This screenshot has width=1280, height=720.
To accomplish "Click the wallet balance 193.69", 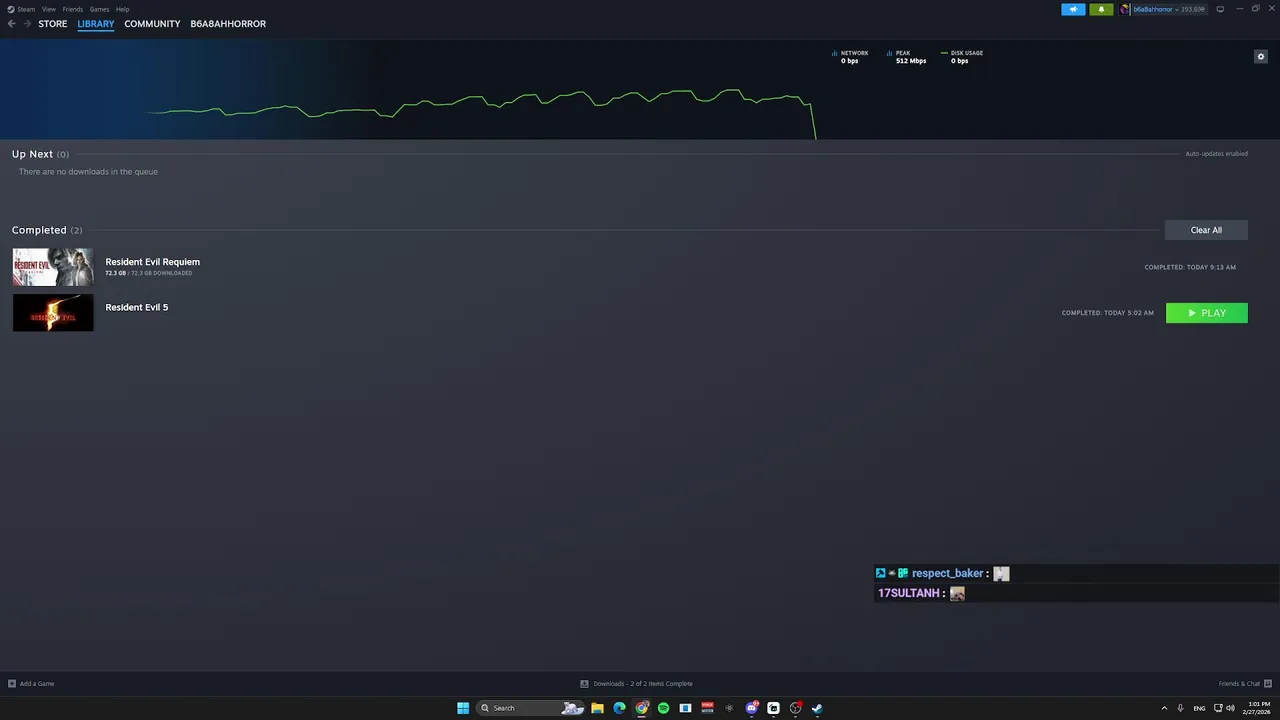I will pos(1193,9).
